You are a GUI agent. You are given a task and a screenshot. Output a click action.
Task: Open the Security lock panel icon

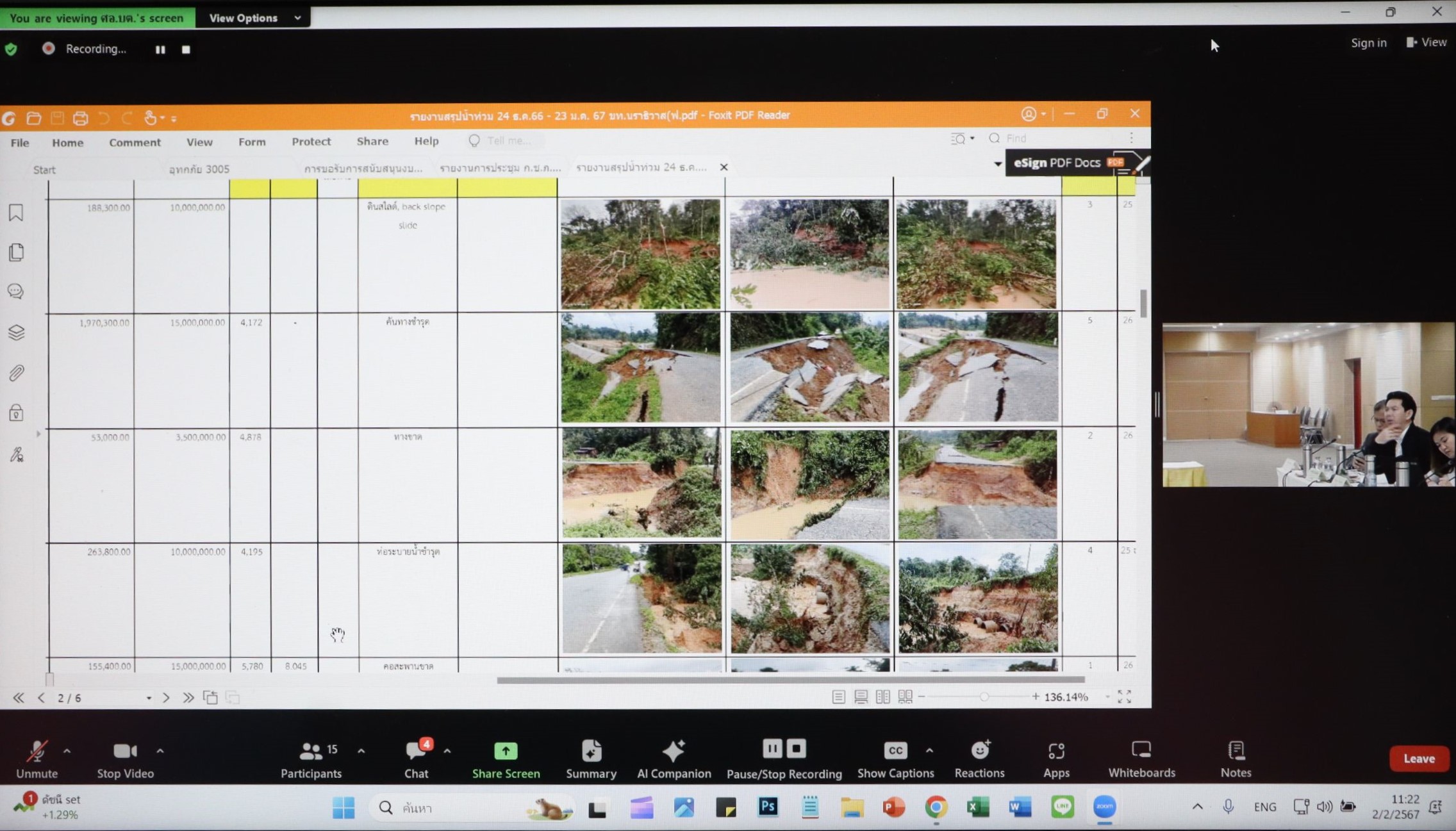coord(16,413)
